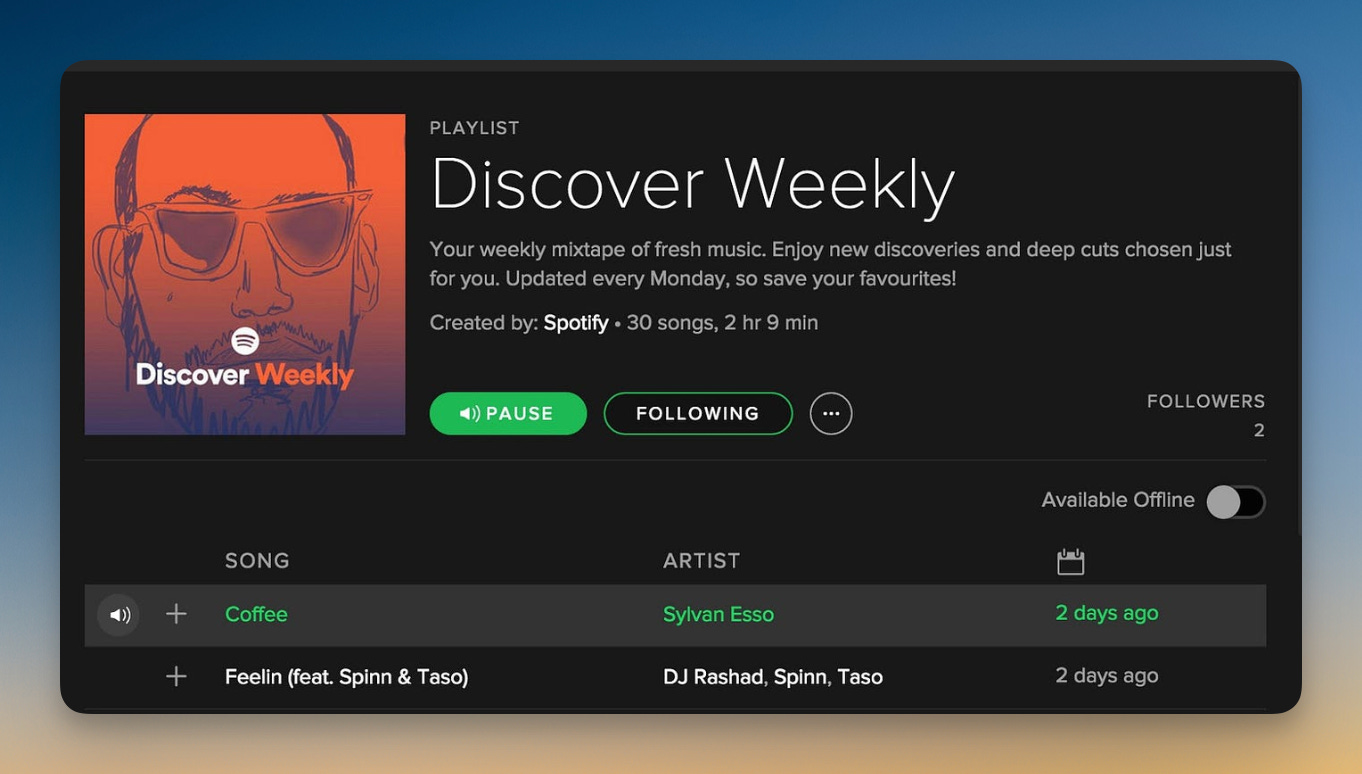Open the DJ Rashad artist link
This screenshot has width=1362, height=774.
713,677
